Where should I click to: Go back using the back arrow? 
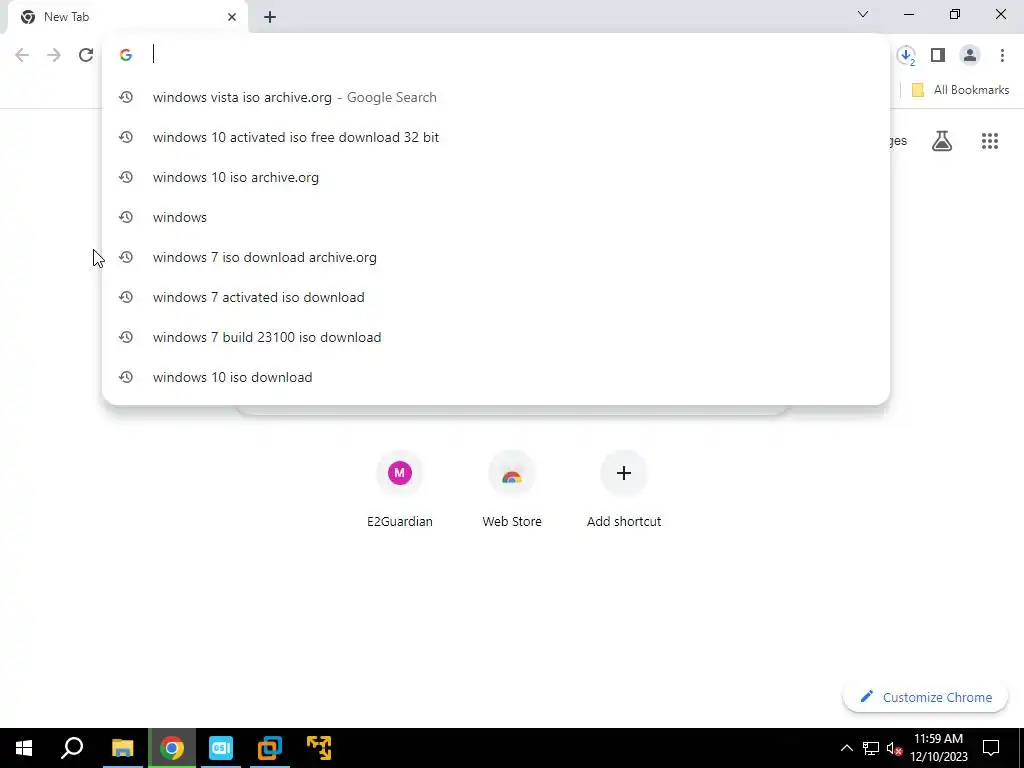pyautogui.click(x=22, y=55)
